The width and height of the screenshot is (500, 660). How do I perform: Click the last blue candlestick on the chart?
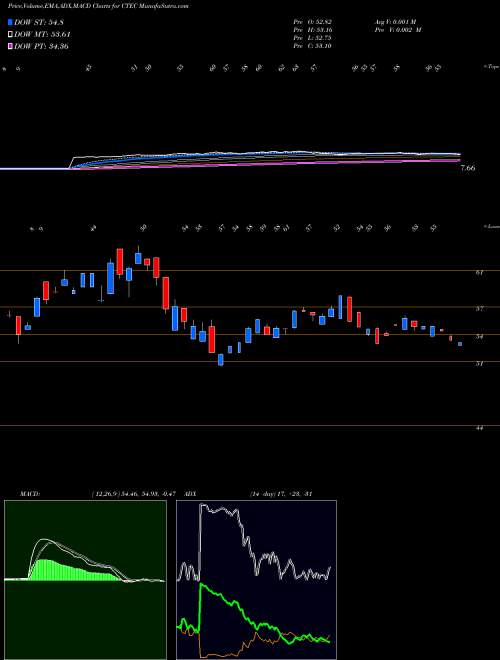click(x=460, y=344)
